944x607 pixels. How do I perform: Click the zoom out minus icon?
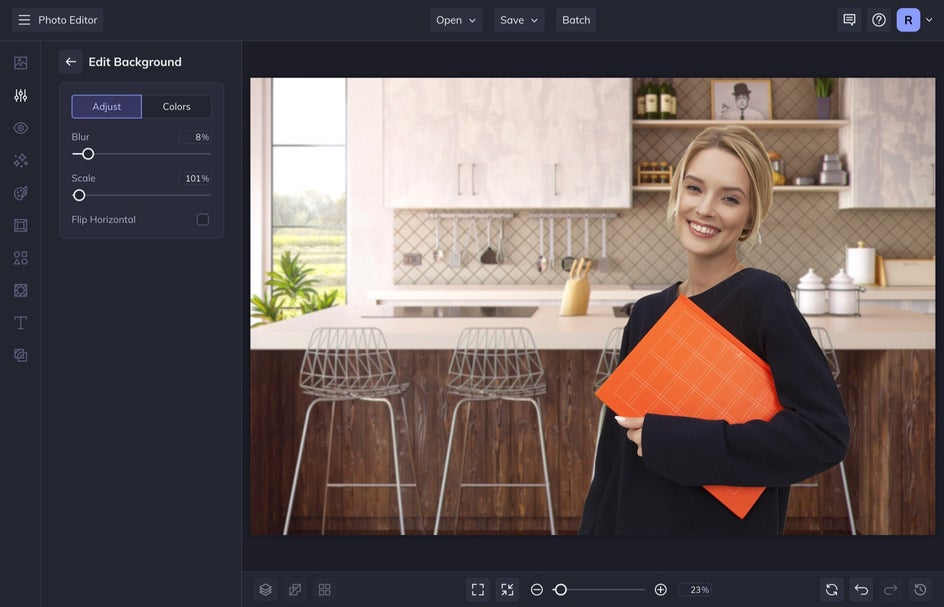tap(537, 590)
